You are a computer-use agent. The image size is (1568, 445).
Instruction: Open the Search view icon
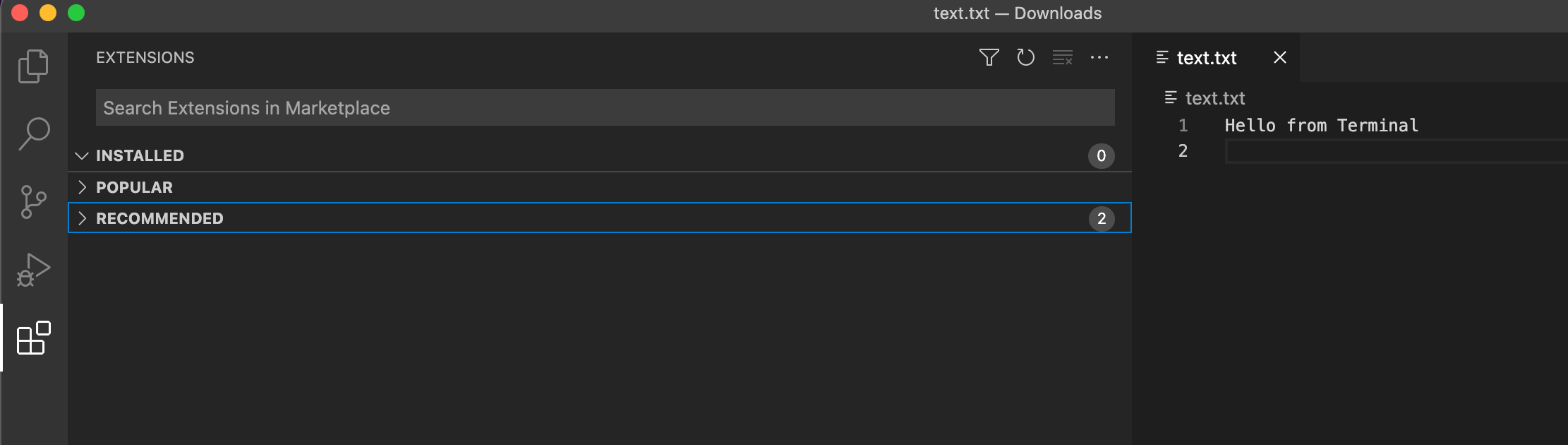click(33, 133)
